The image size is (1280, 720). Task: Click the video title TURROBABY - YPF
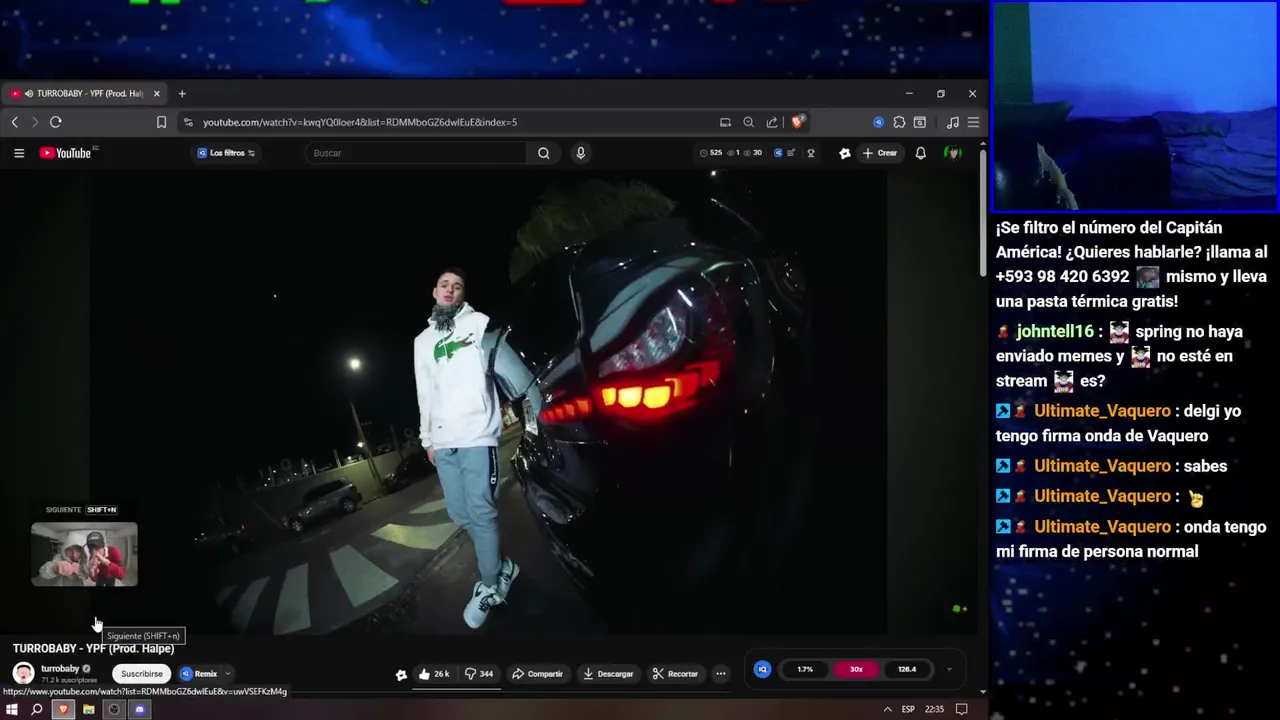(x=93, y=649)
